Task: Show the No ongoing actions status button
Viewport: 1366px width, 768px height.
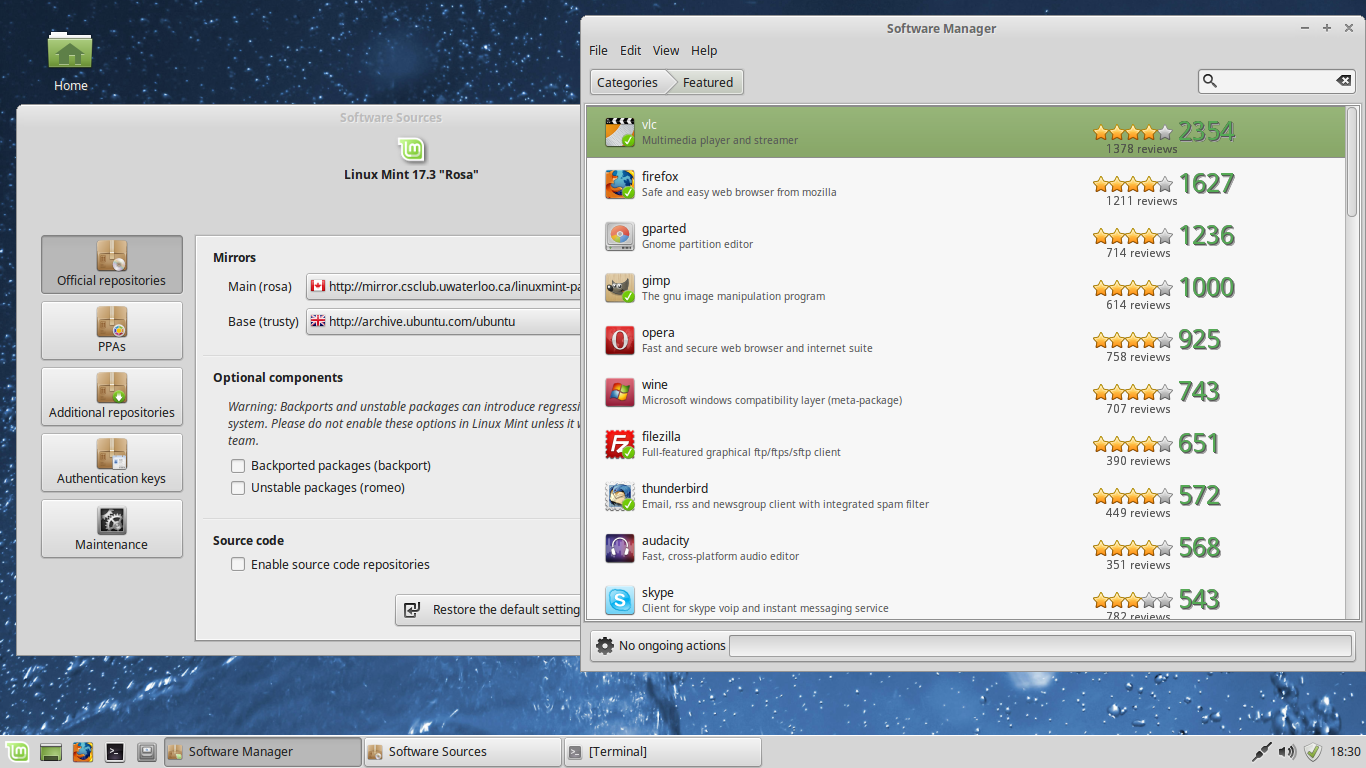Action: pyautogui.click(x=661, y=646)
